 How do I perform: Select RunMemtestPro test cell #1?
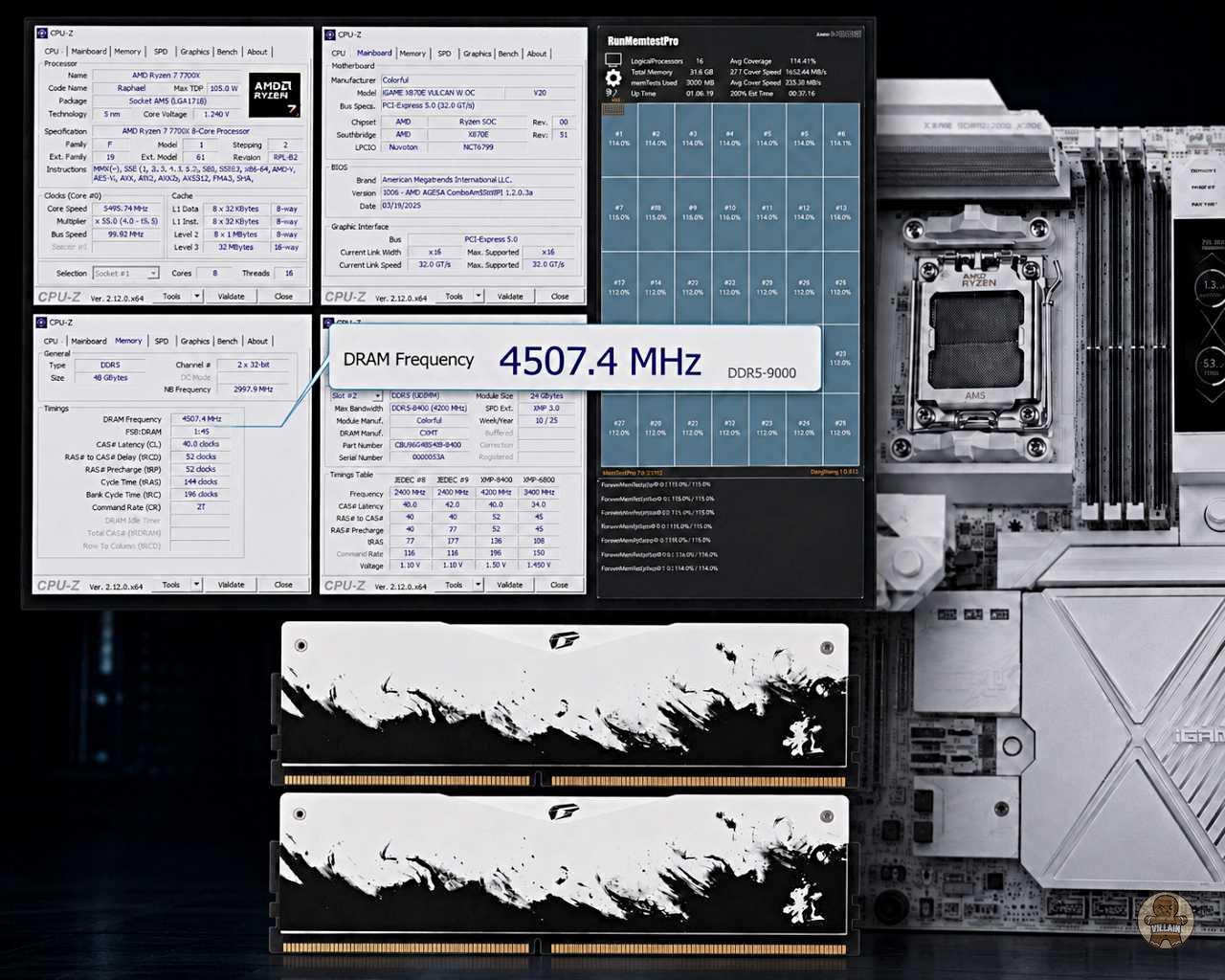click(x=619, y=140)
